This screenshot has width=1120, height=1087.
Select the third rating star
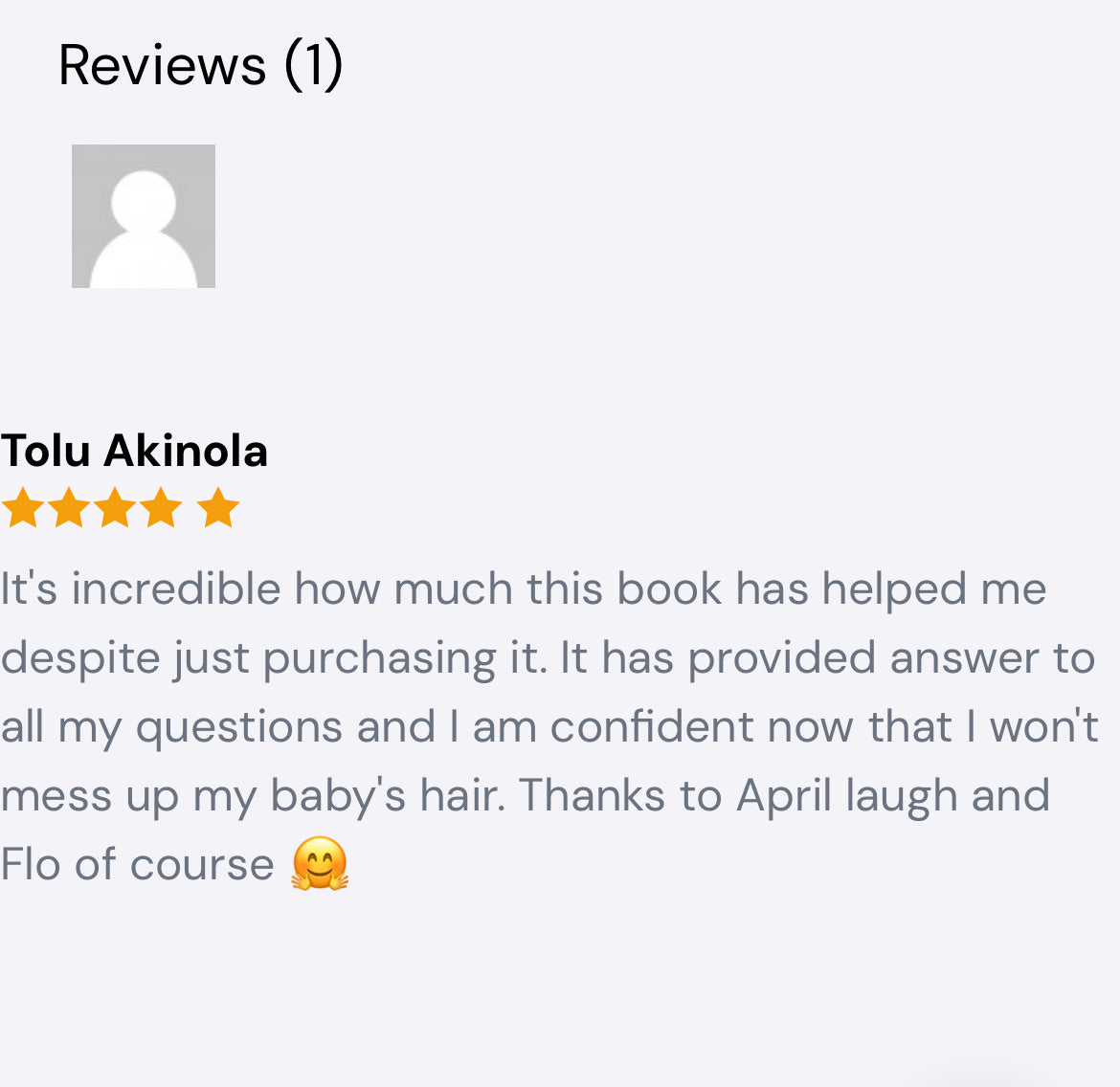coord(115,508)
